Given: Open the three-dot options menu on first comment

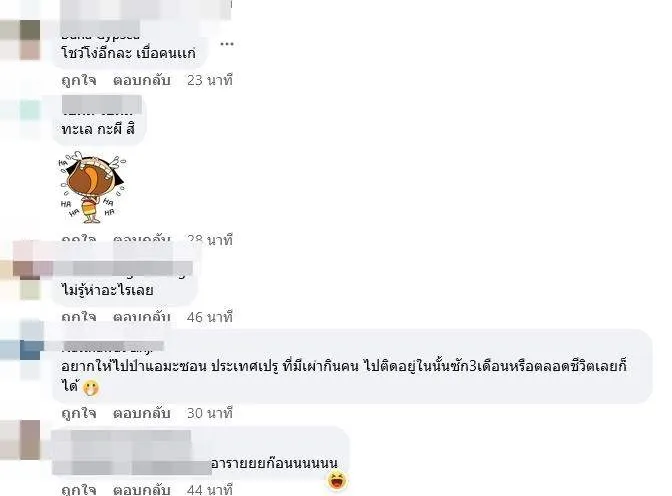Looking at the screenshot, I should click(x=227, y=44).
